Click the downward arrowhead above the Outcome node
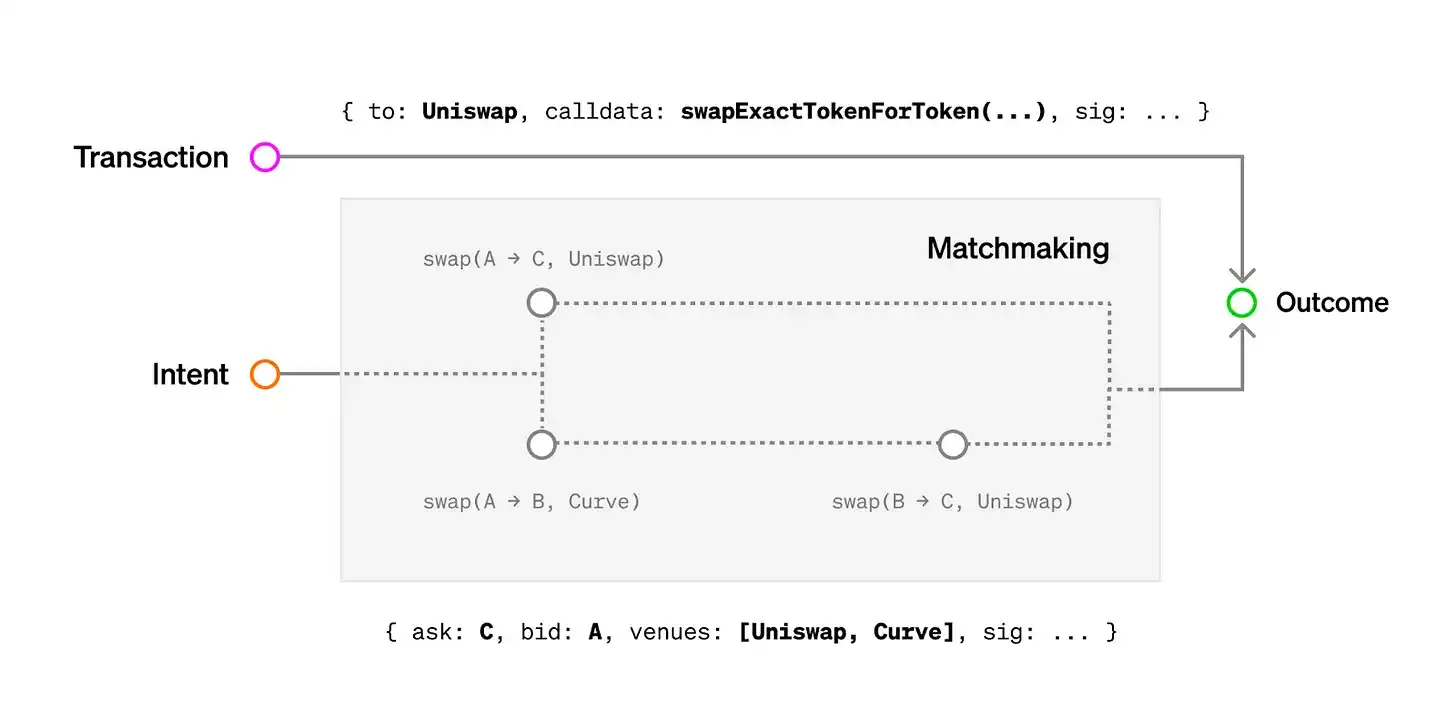Viewport: 1456px width, 728px height. [x=1242, y=275]
